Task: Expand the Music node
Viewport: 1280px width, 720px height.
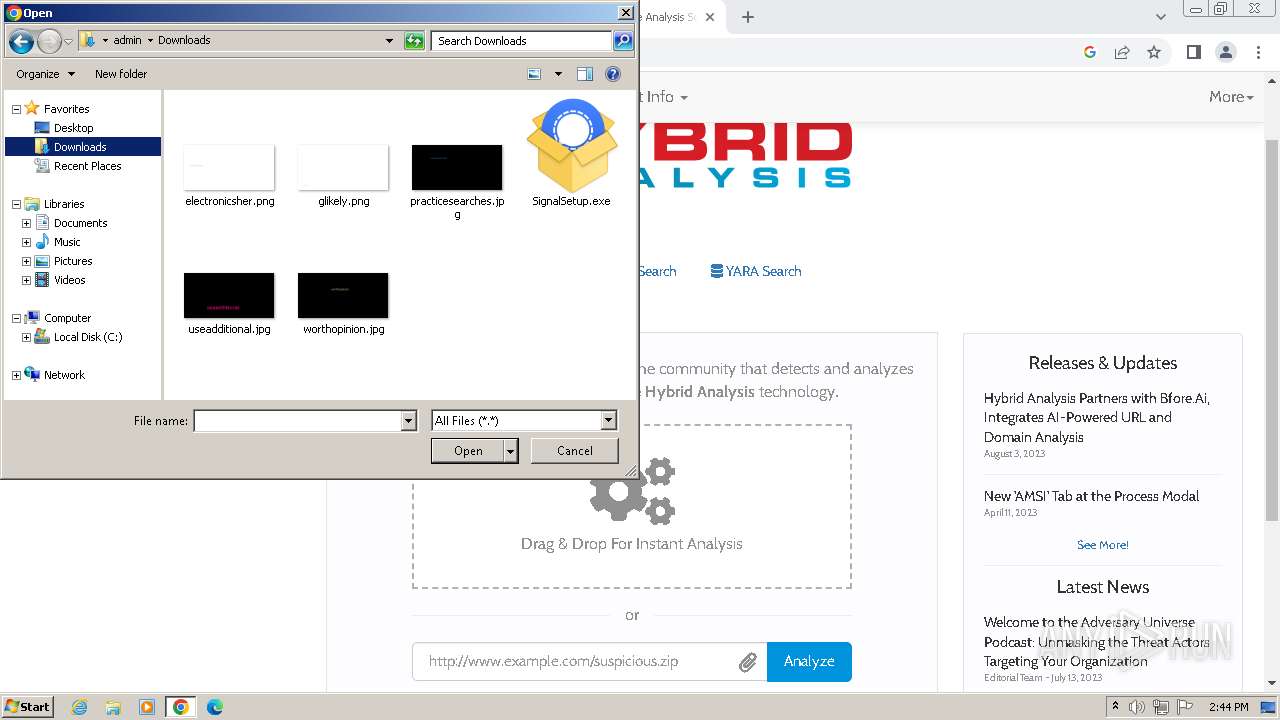Action: pos(26,242)
